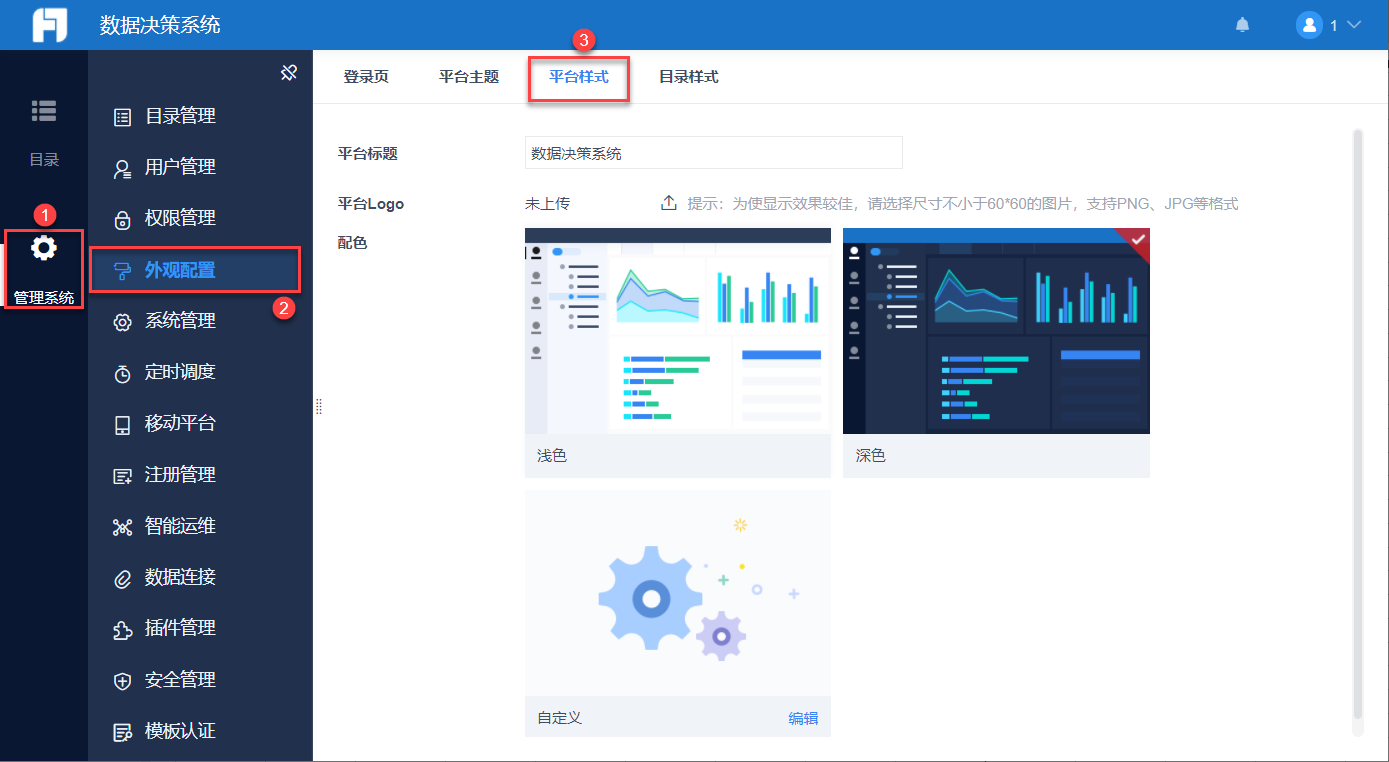Open the notification bell
This screenshot has width=1389, height=762.
click(1243, 25)
